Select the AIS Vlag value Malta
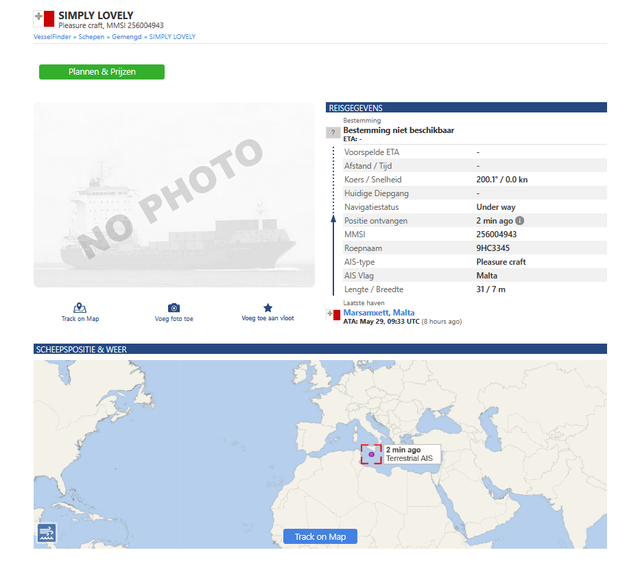Image resolution: width=640 pixels, height=561 pixels. click(487, 276)
